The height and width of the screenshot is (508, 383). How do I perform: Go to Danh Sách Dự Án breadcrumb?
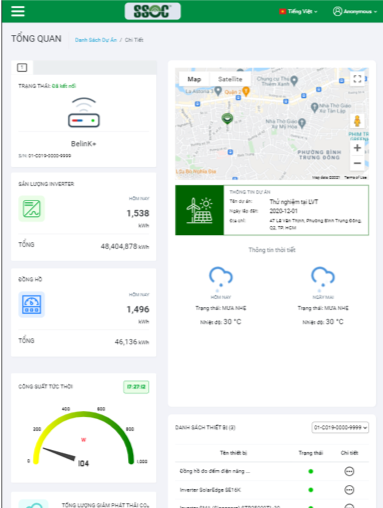[x=96, y=40]
